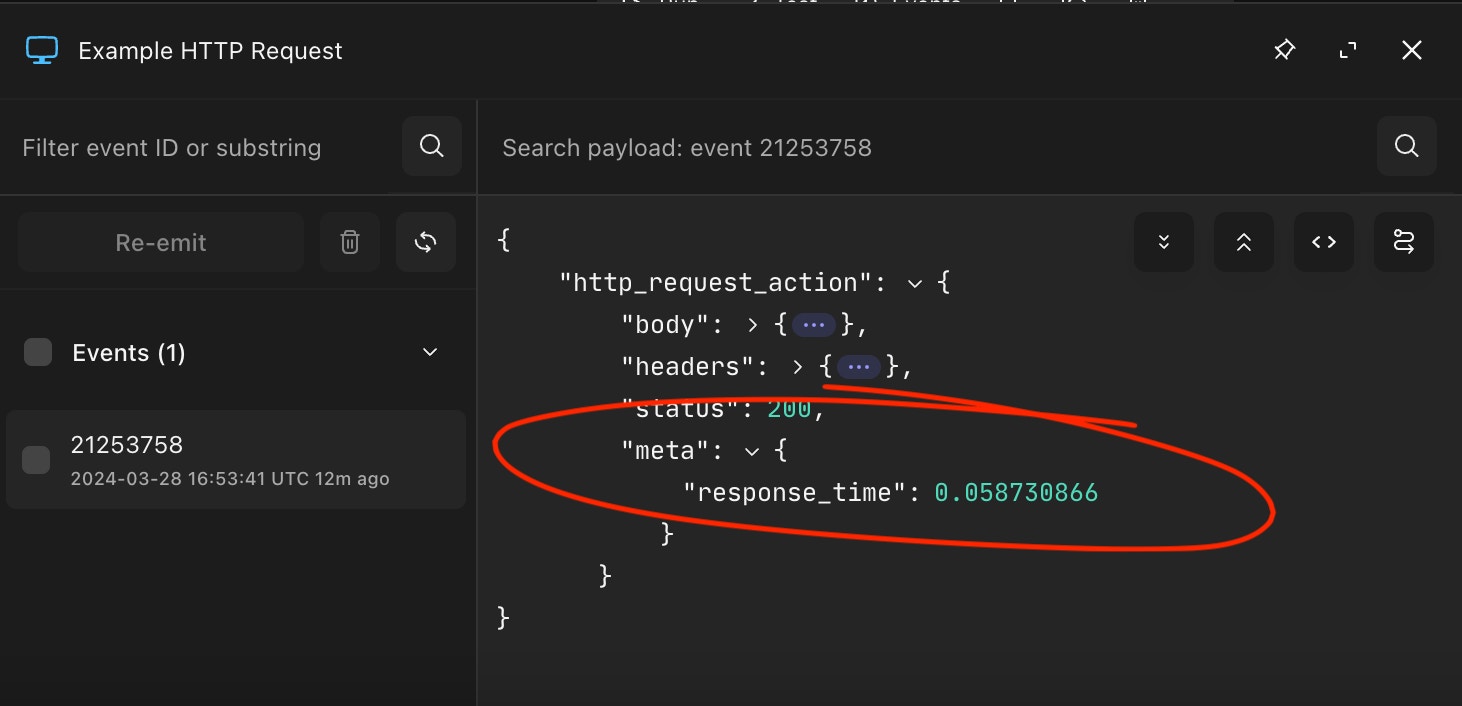Collapse all JSON nodes

pyautogui.click(x=1244, y=242)
